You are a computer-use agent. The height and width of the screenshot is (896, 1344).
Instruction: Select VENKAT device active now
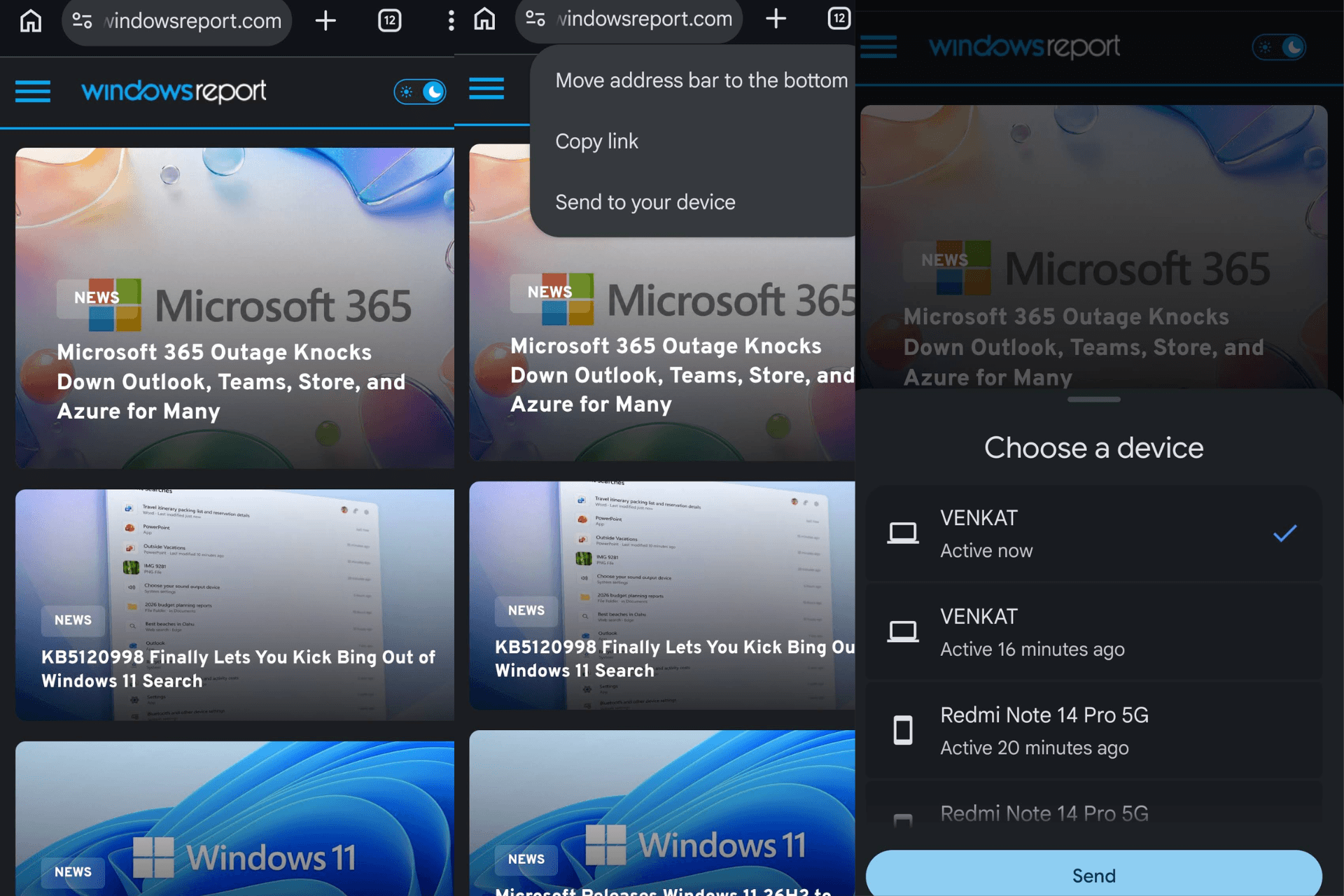(1094, 533)
